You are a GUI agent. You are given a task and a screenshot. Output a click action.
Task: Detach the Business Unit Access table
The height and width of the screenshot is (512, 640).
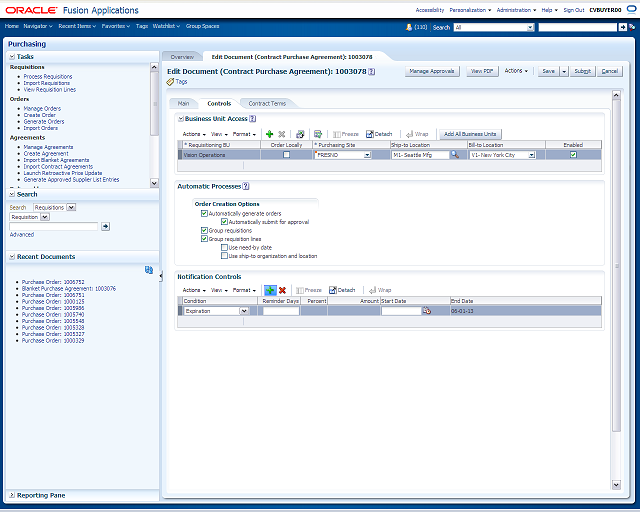(x=379, y=134)
